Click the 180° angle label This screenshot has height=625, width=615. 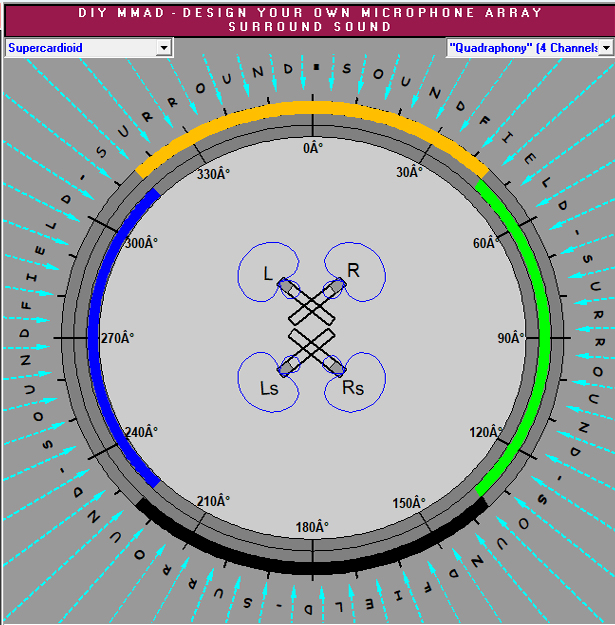[313, 527]
